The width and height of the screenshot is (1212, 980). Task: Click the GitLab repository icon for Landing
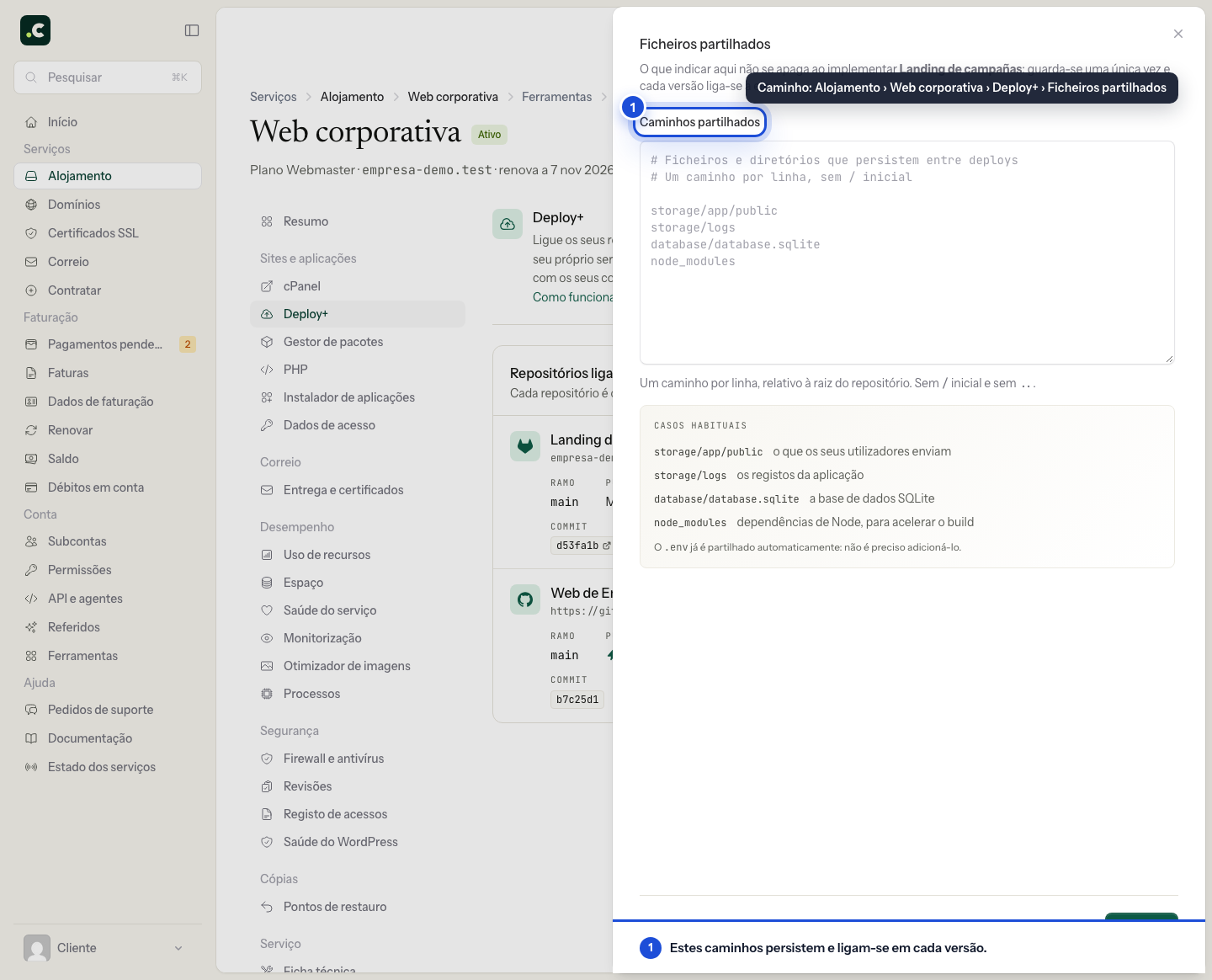(525, 446)
